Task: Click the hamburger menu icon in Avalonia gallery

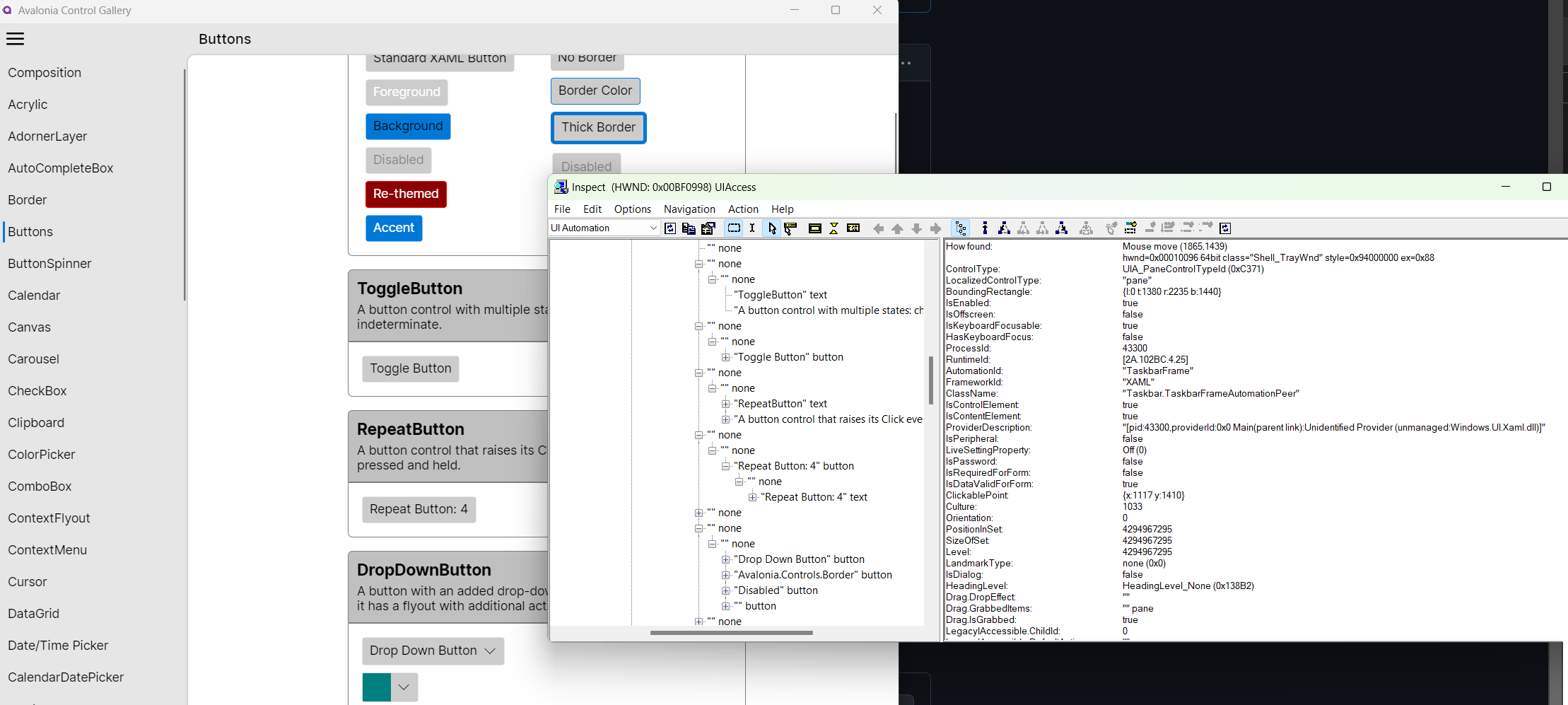Action: [x=16, y=39]
